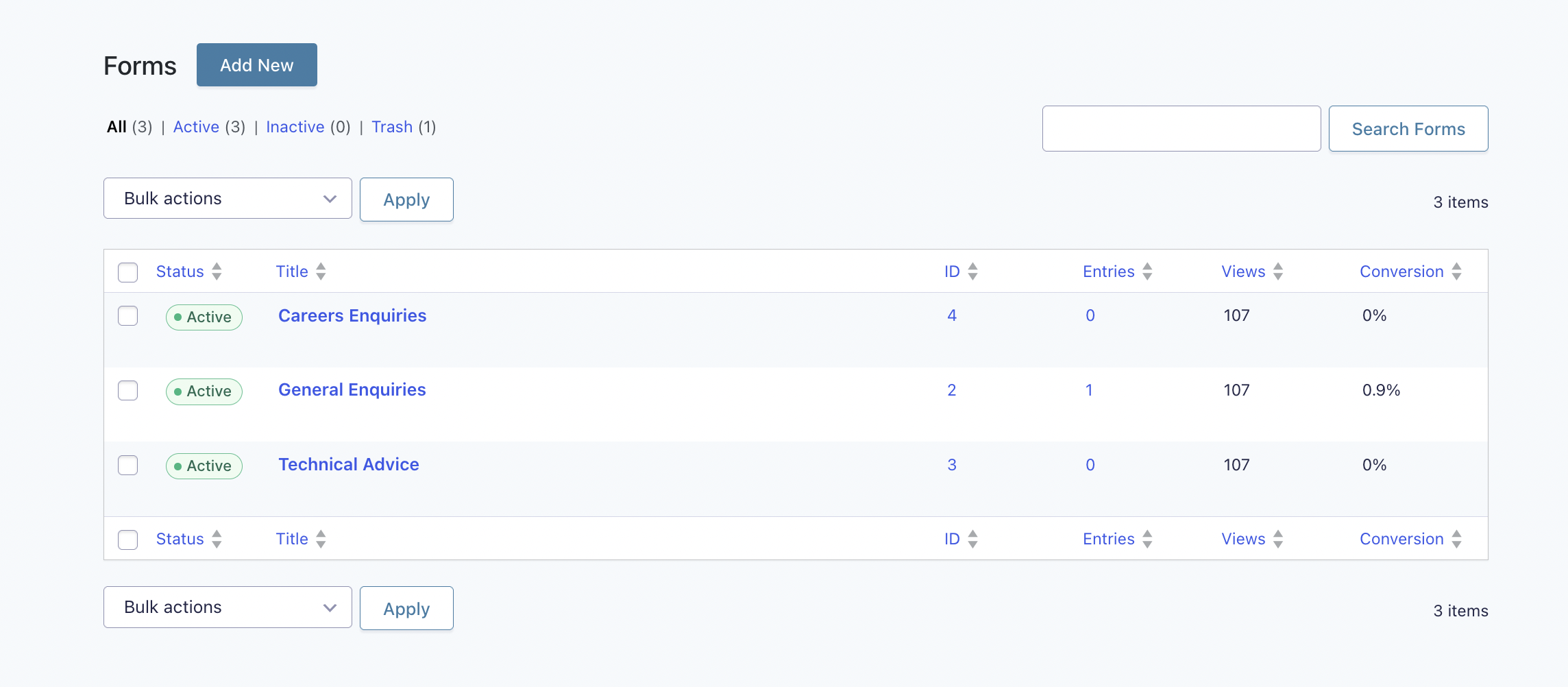This screenshot has width=1568, height=687.
Task: Open the bottom Bulk actions dropdown
Action: pyautogui.click(x=227, y=607)
